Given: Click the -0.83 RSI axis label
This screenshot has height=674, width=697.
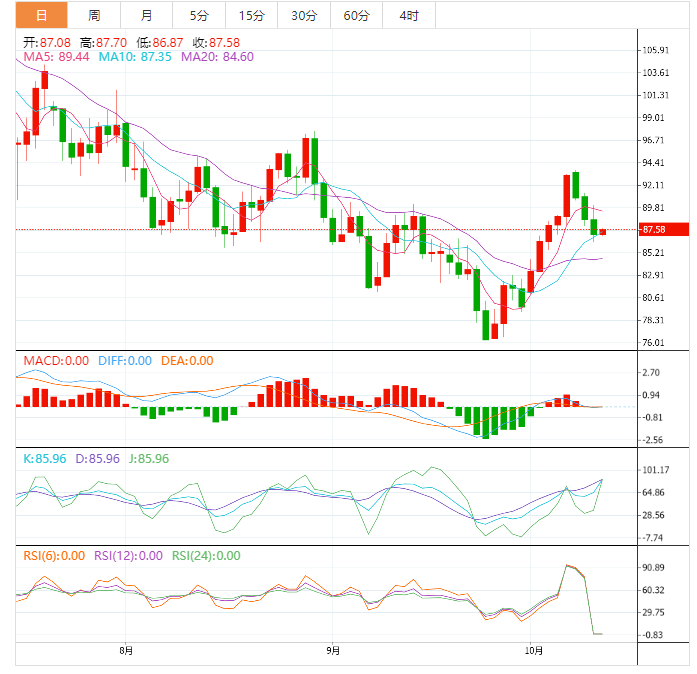Looking at the screenshot, I should 652,635.
